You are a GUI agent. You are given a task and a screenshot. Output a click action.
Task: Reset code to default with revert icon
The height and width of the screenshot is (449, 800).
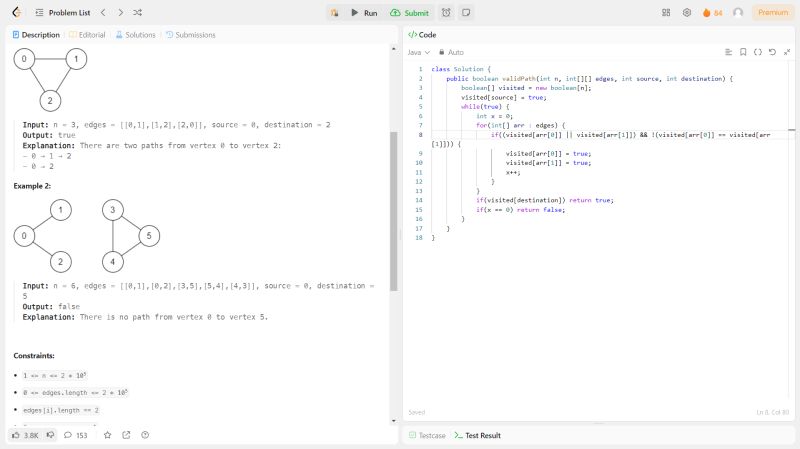tap(772, 52)
